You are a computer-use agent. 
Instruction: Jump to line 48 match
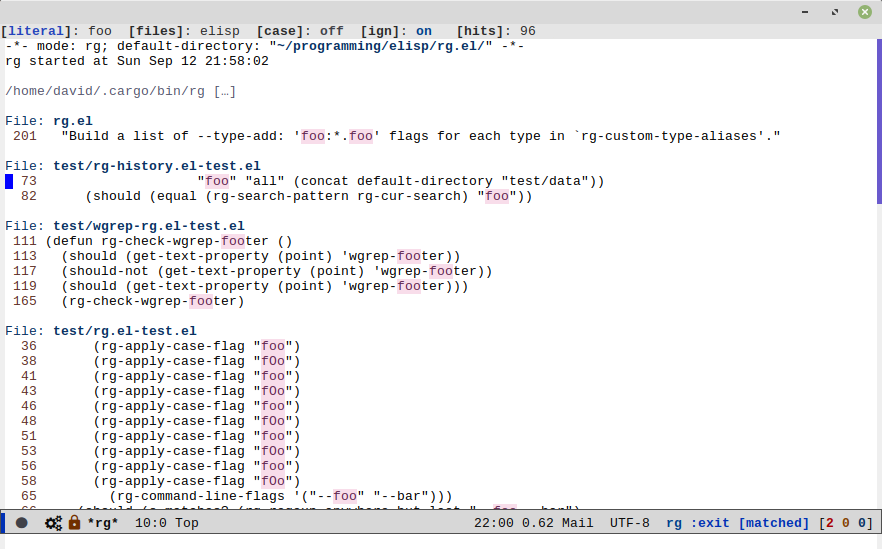[x=161, y=421]
